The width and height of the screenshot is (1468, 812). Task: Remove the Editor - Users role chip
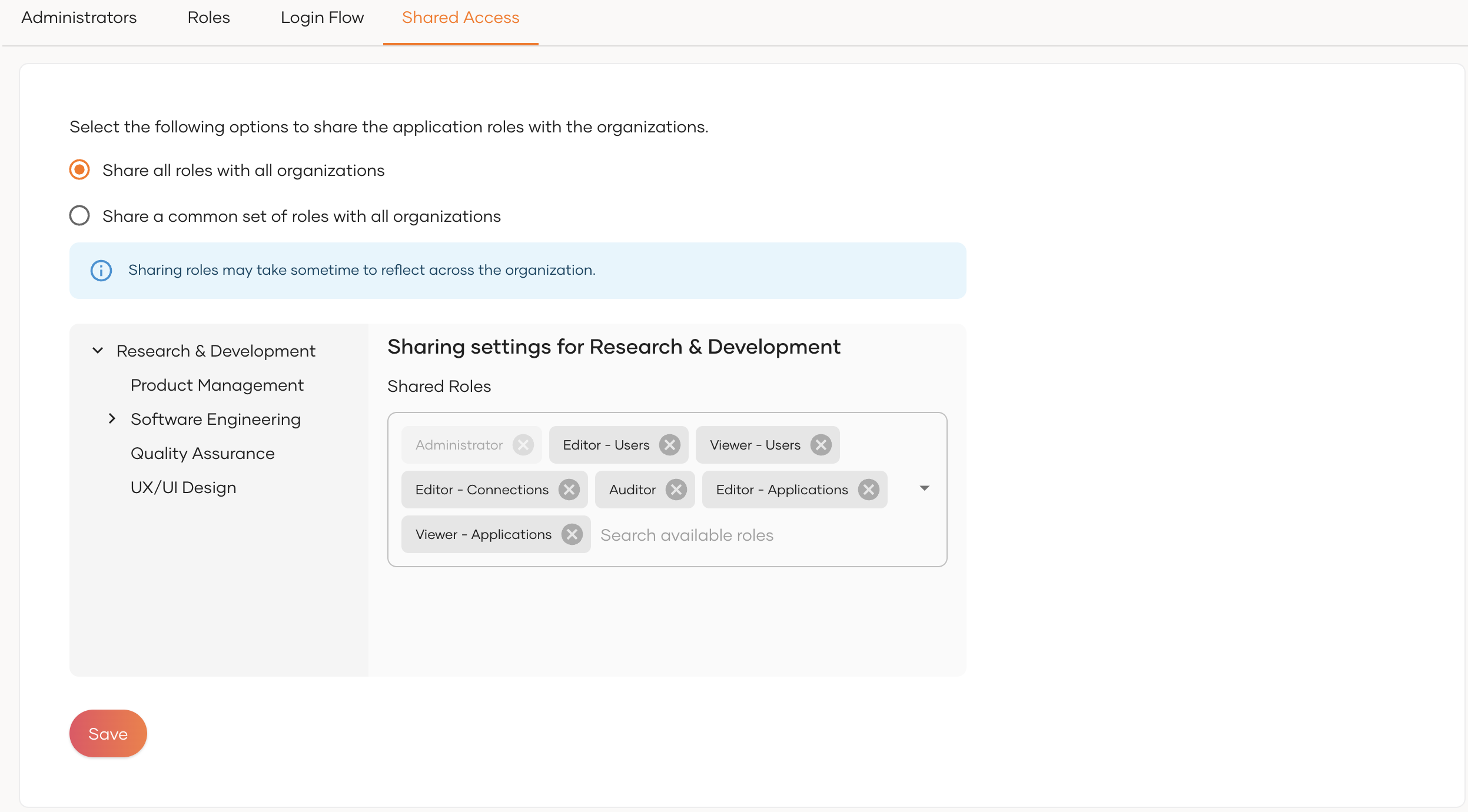(670, 445)
